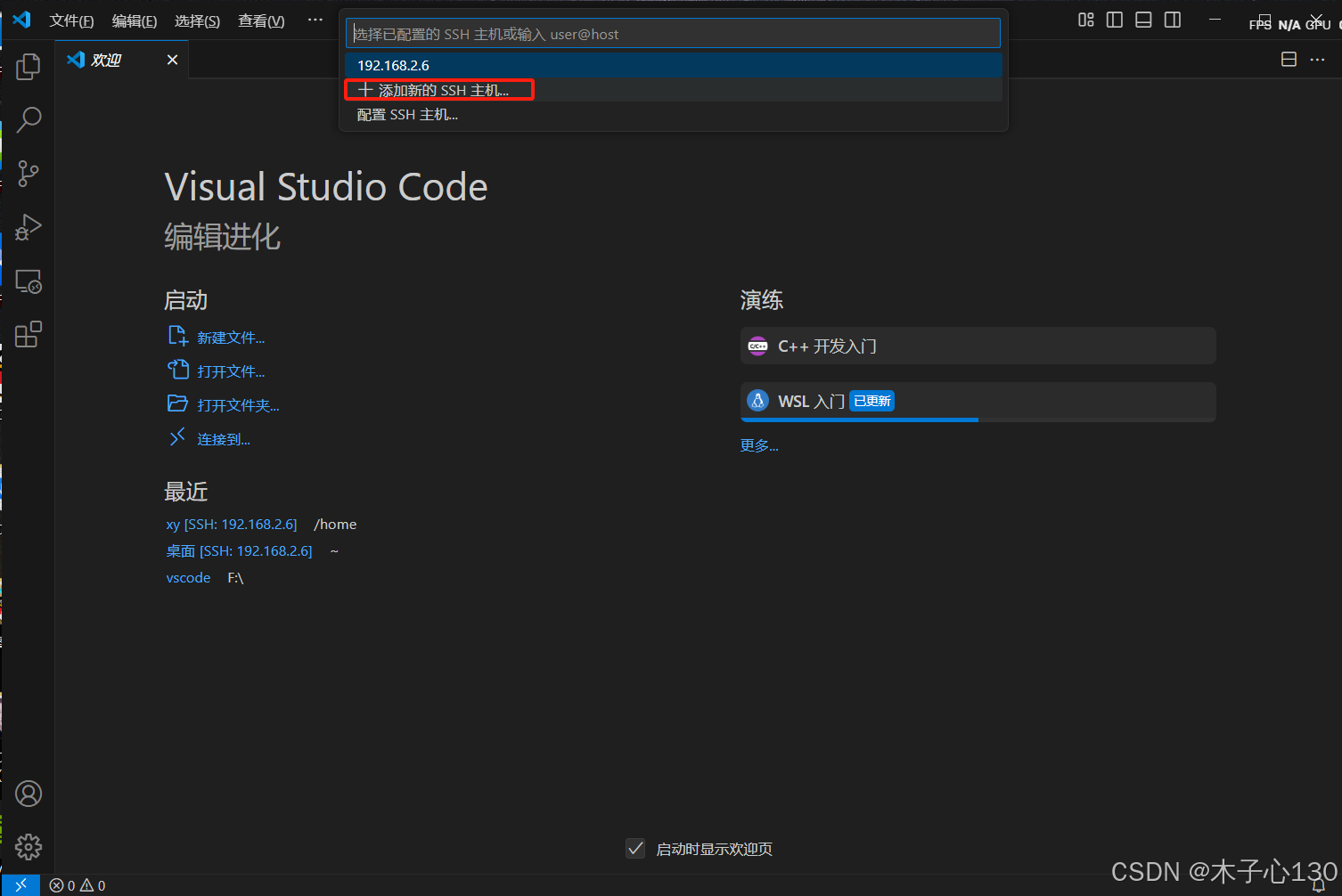Image resolution: width=1342 pixels, height=896 pixels.
Task: Select 192.168.2.6 from the SSH host list
Action: tap(393, 65)
